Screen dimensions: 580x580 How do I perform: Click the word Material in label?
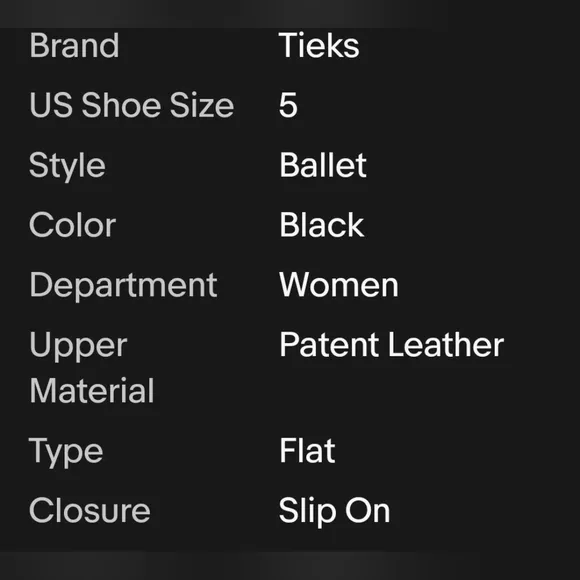click(92, 391)
